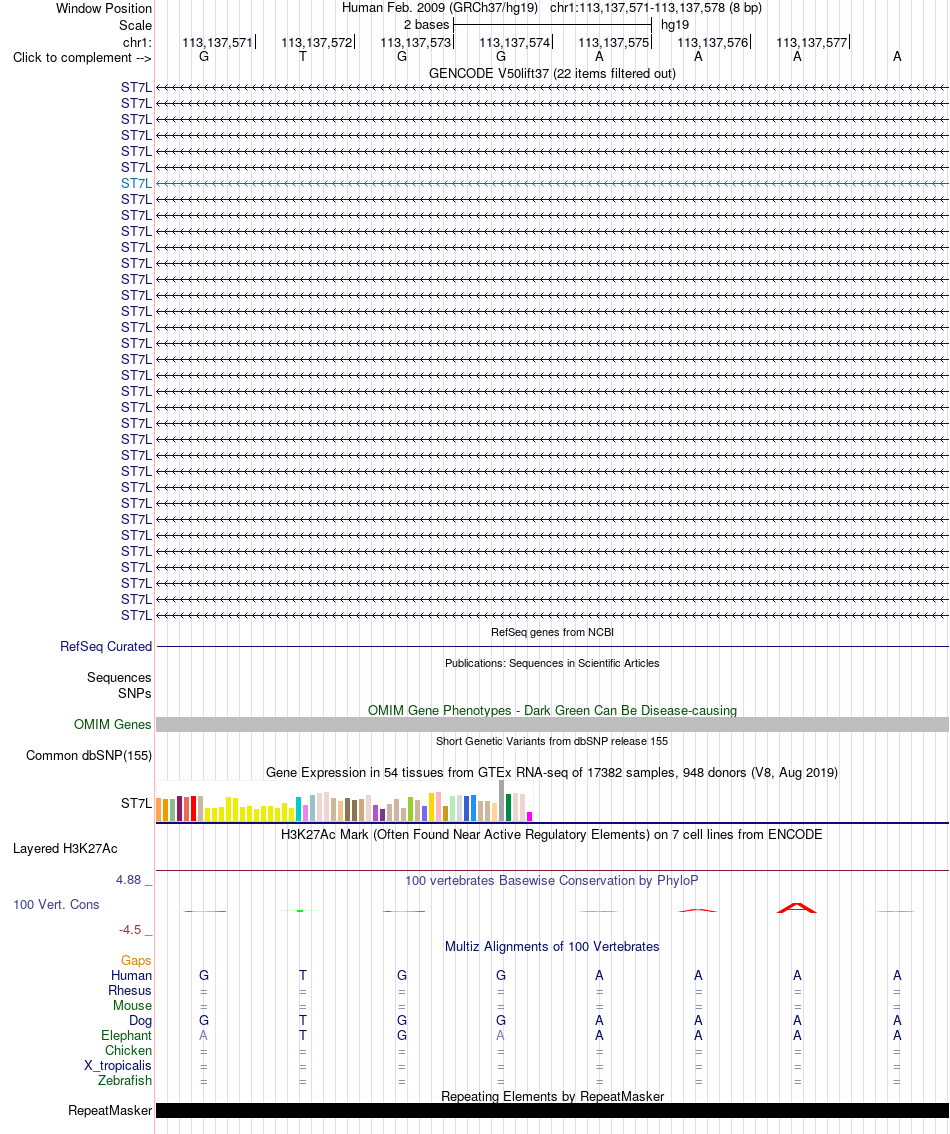The height and width of the screenshot is (1134, 950).
Task: Click the T base in the Elephant alignment row
Action: (303, 1036)
